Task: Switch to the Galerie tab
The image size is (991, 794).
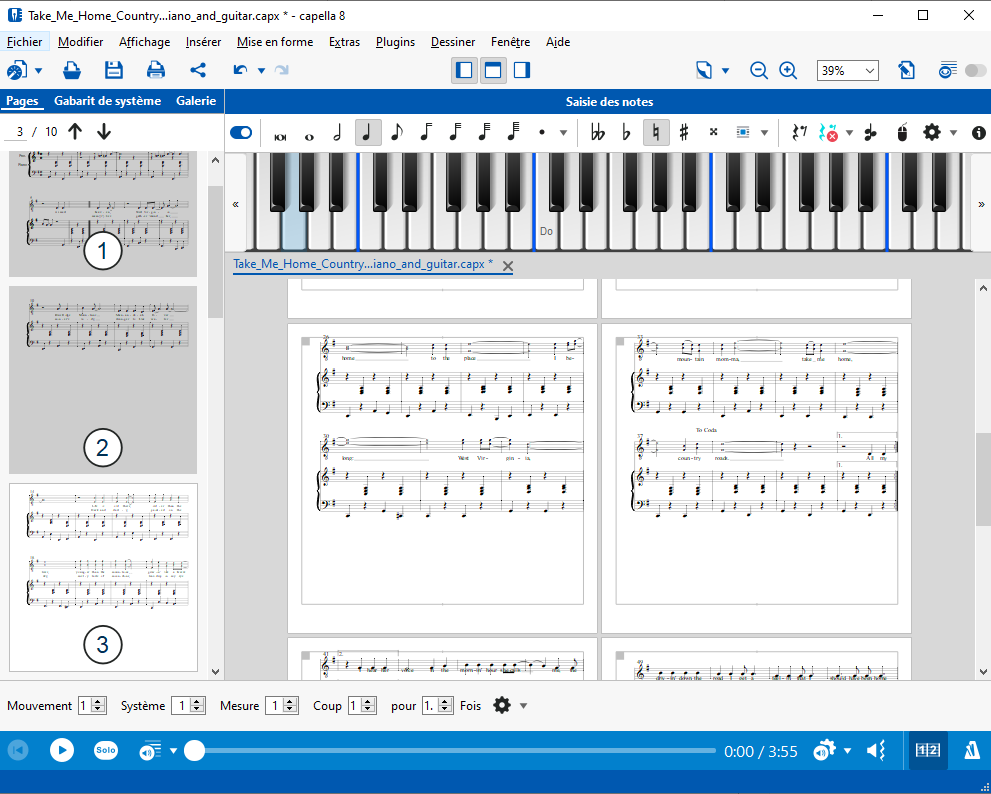Action: pos(196,101)
